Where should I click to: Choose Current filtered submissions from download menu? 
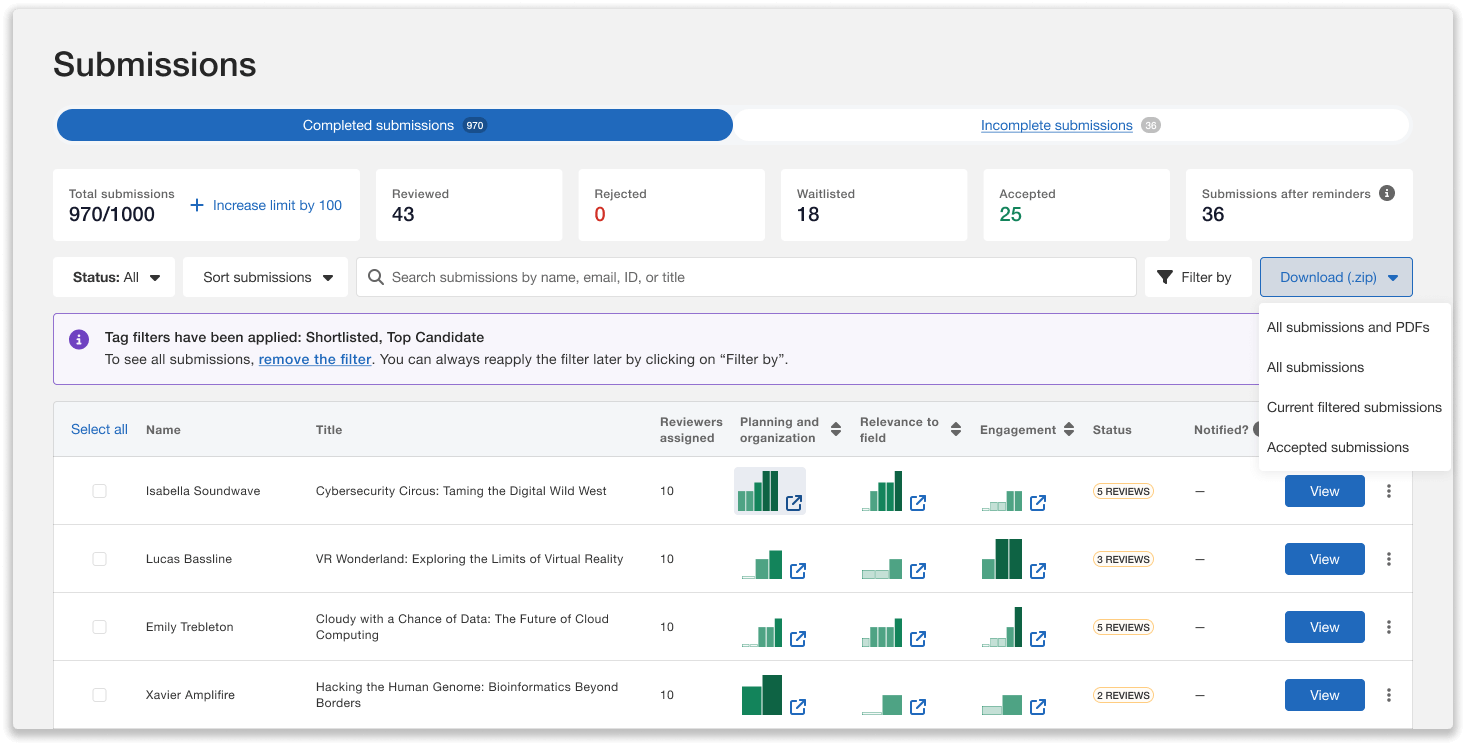[1354, 407]
